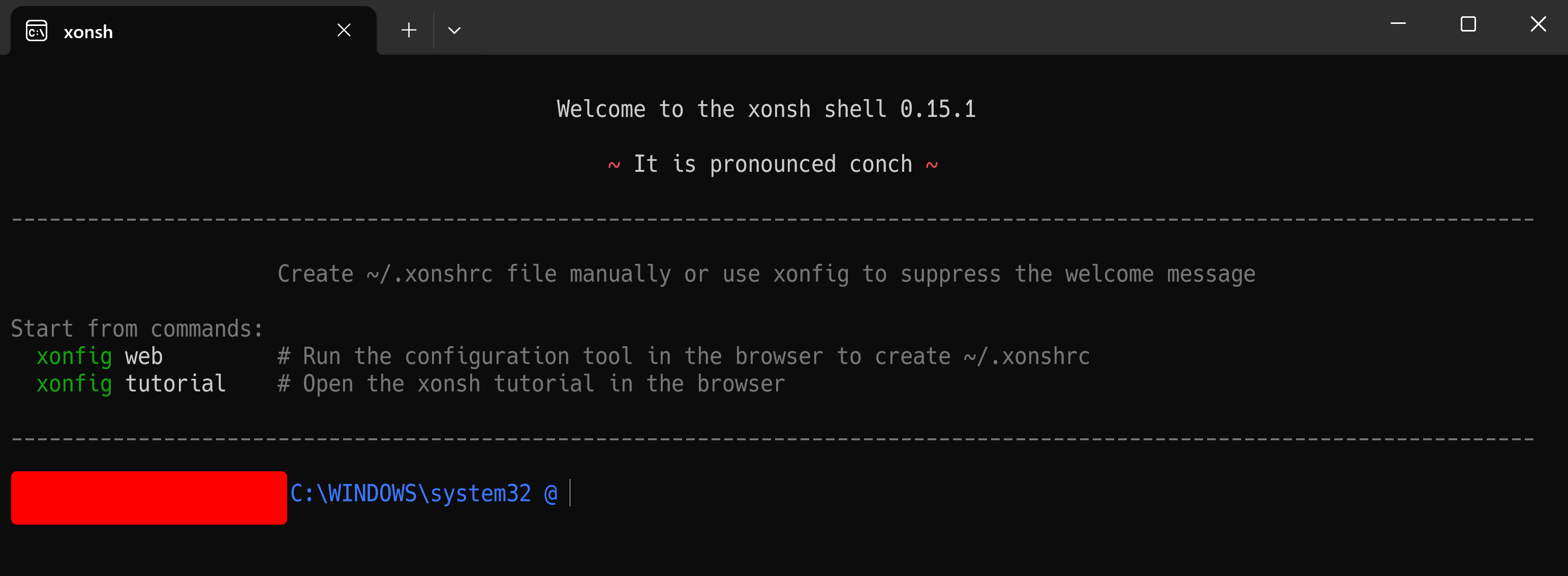Minimize the terminal window
This screenshot has width=1568, height=576.
point(1398,24)
